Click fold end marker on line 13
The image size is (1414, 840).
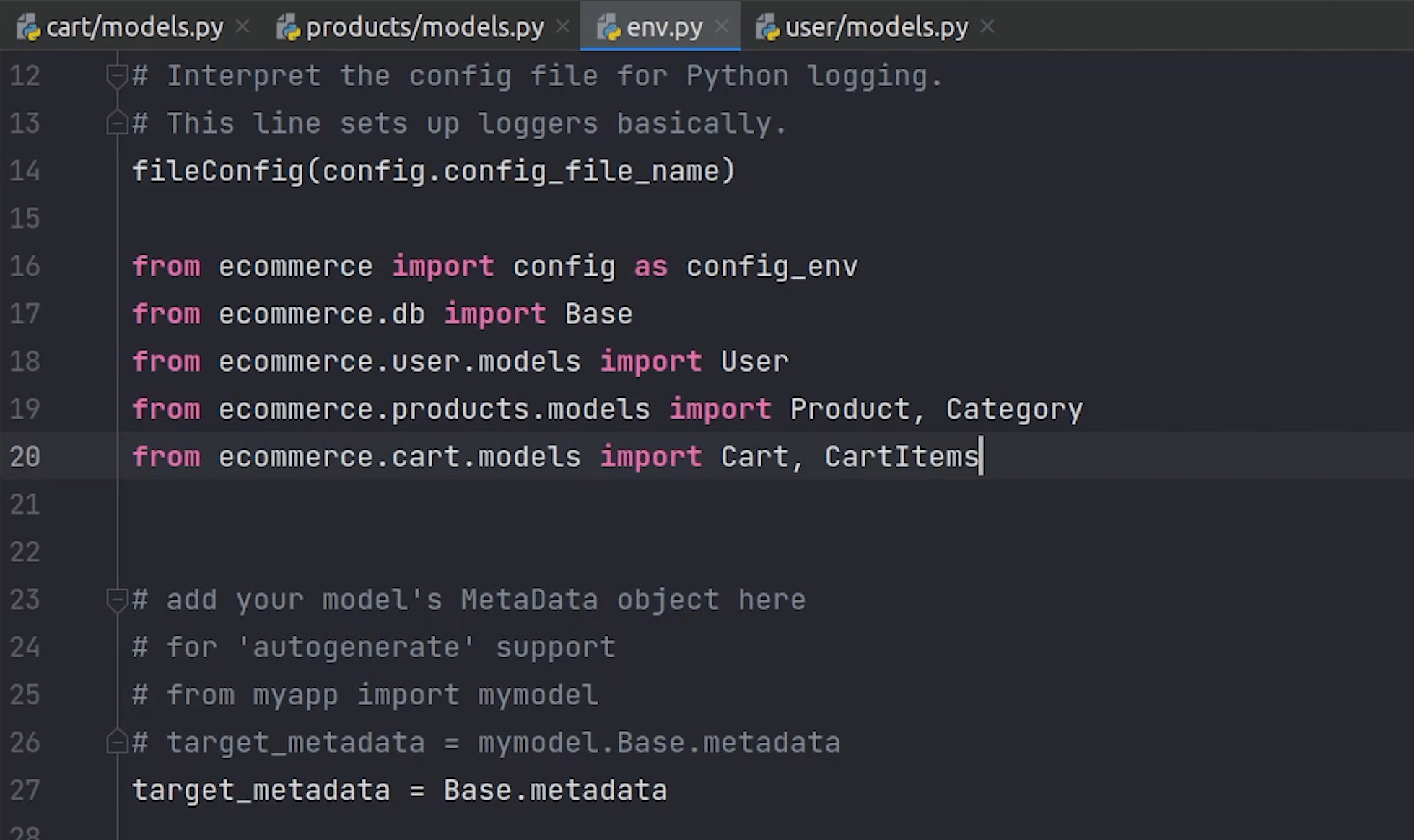116,123
